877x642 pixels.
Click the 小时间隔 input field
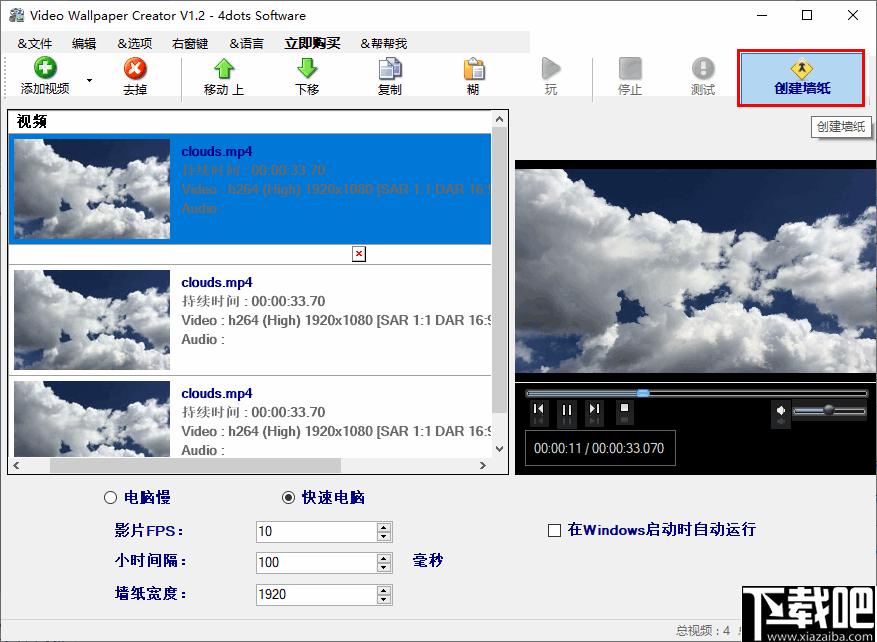point(316,563)
